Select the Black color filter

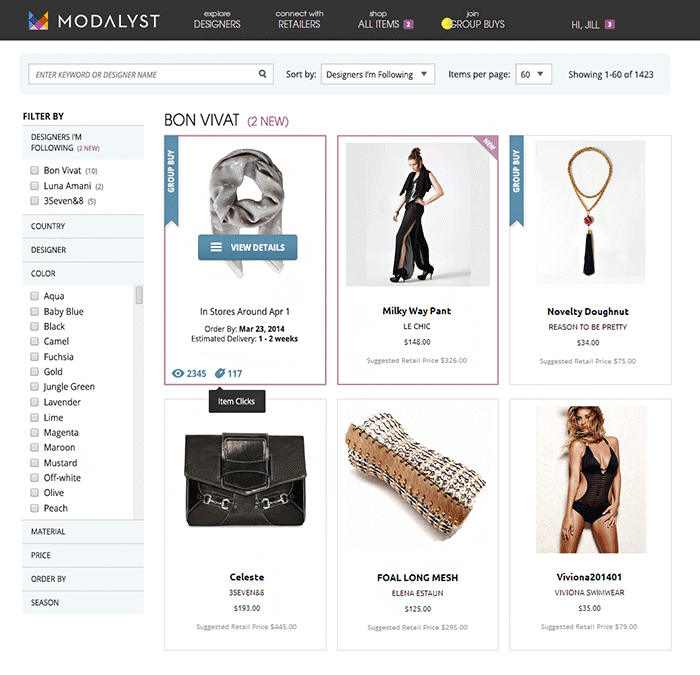point(34,326)
